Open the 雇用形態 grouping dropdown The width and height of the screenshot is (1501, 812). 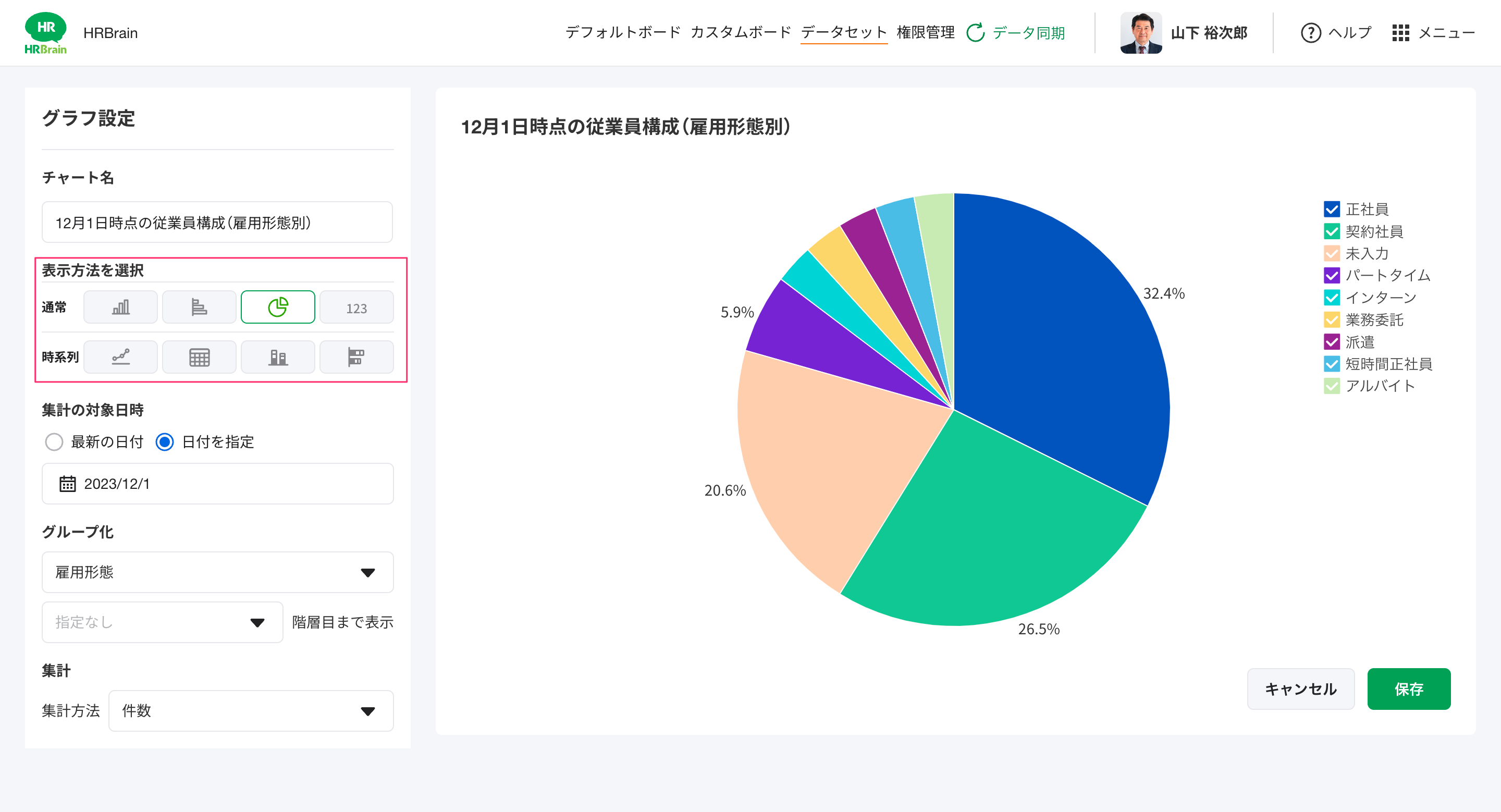point(217,572)
